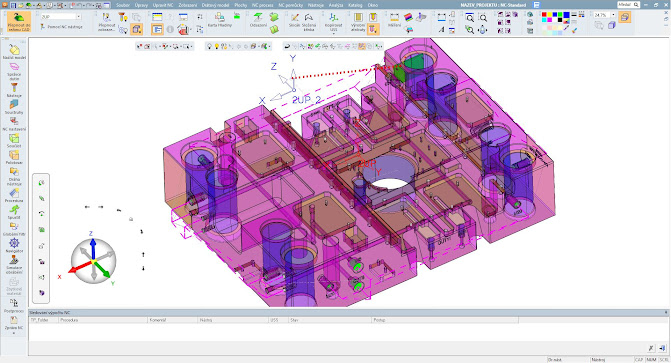Click green box icon in floating vertical toolbar

point(42,229)
